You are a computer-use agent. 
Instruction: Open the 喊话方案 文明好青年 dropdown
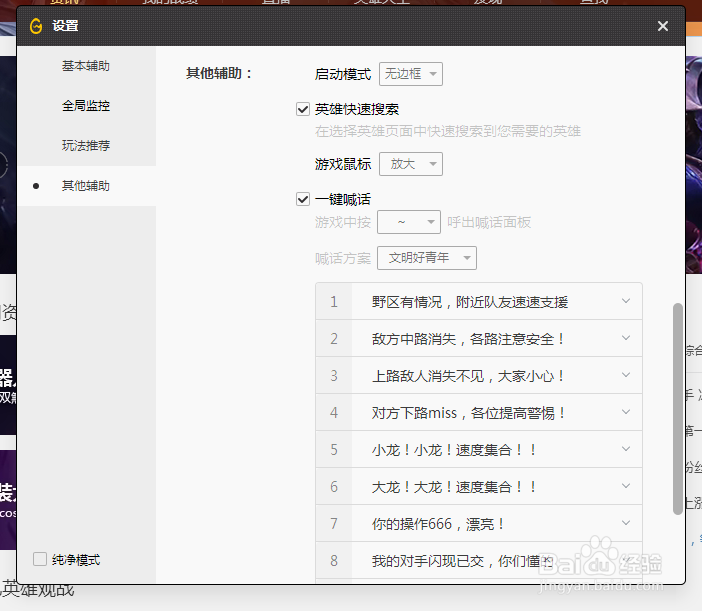(x=427, y=258)
